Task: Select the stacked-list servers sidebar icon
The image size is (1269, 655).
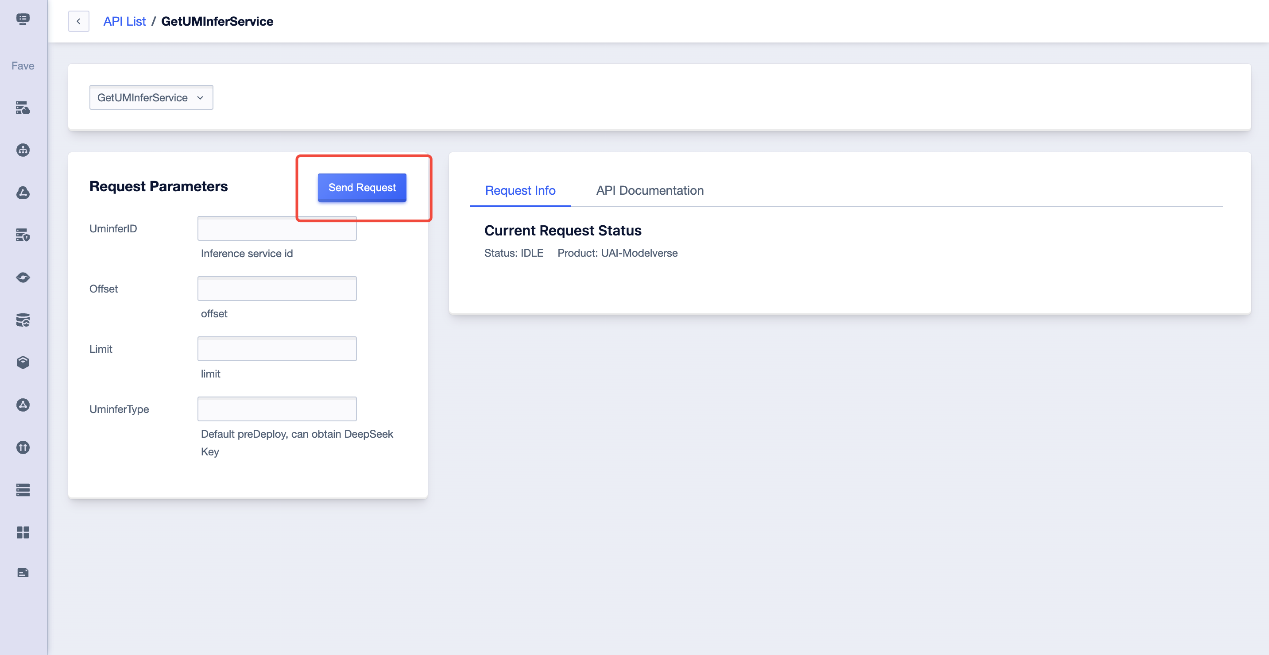Action: click(x=22, y=489)
